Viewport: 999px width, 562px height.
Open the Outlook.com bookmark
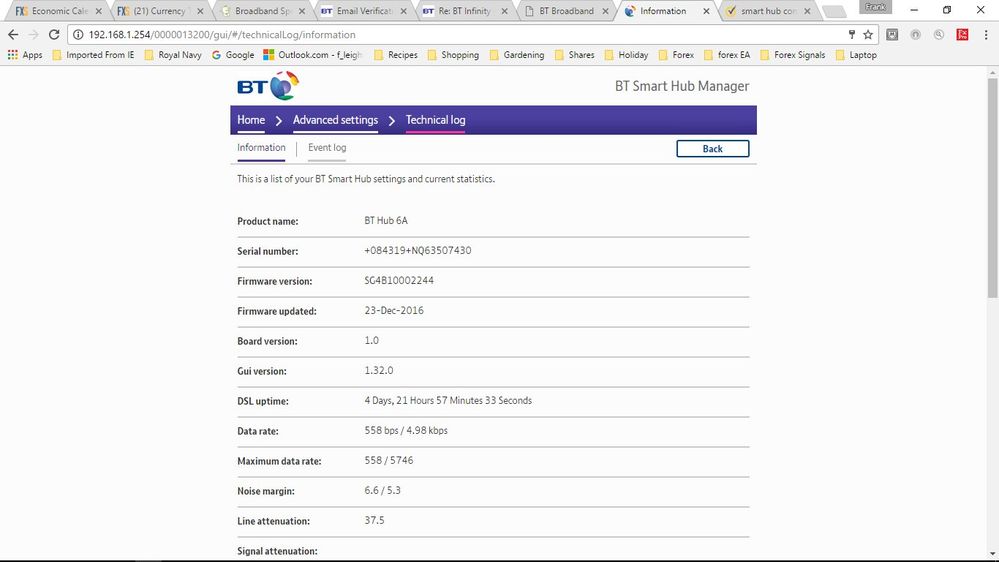pos(313,55)
